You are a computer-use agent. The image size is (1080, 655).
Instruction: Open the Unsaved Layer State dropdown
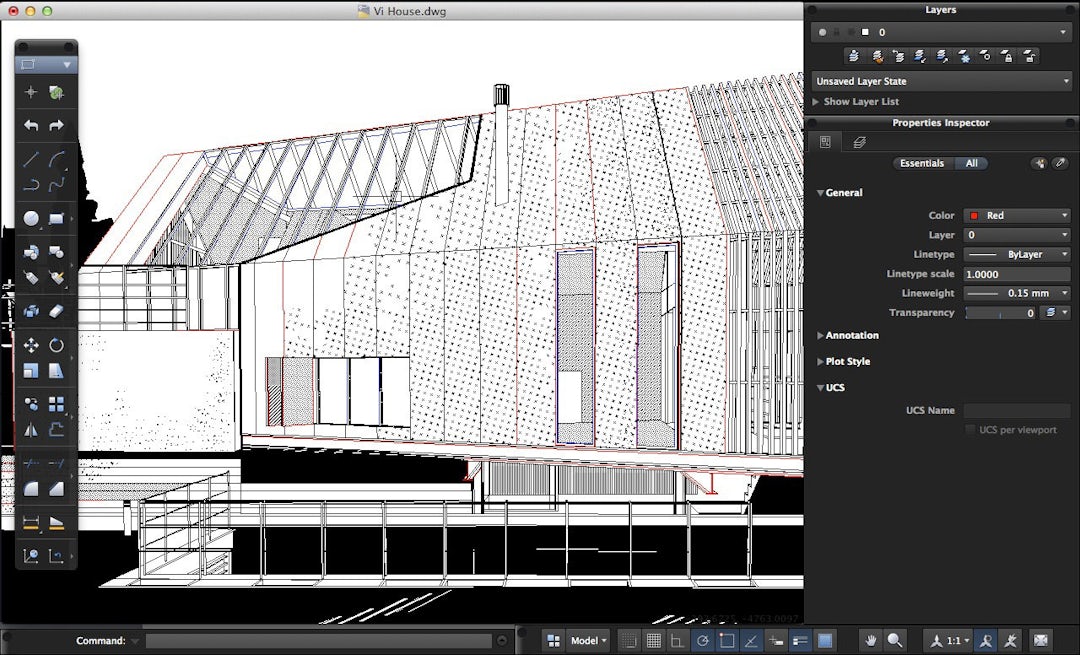point(942,81)
